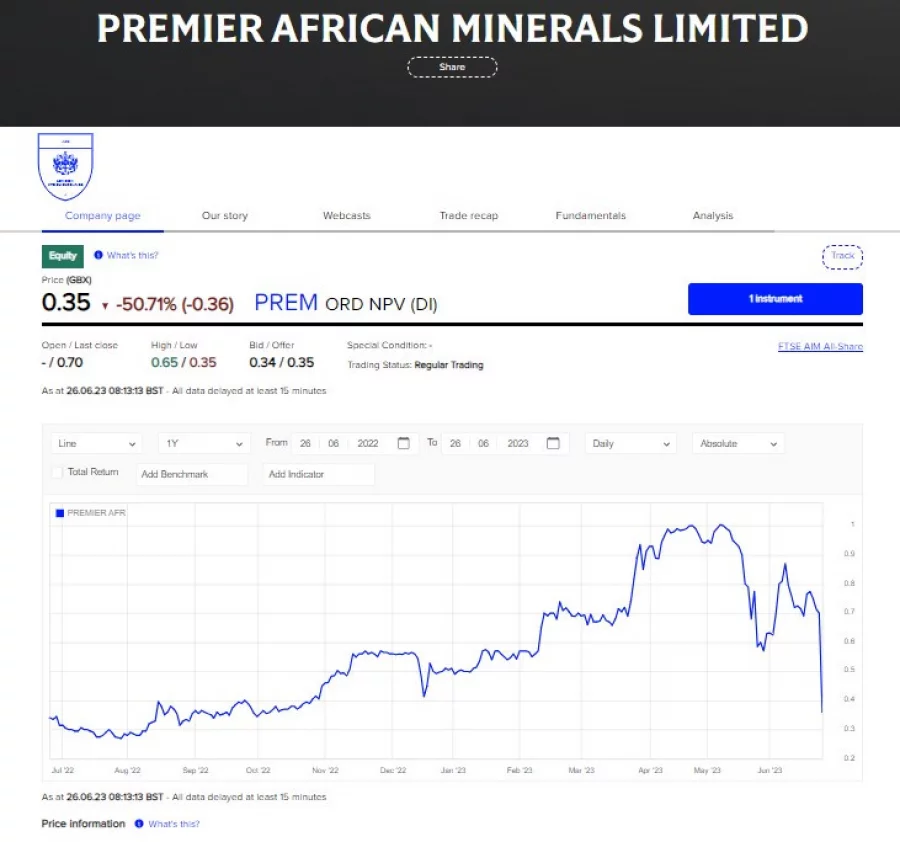Click the company logo crest icon

tap(66, 166)
